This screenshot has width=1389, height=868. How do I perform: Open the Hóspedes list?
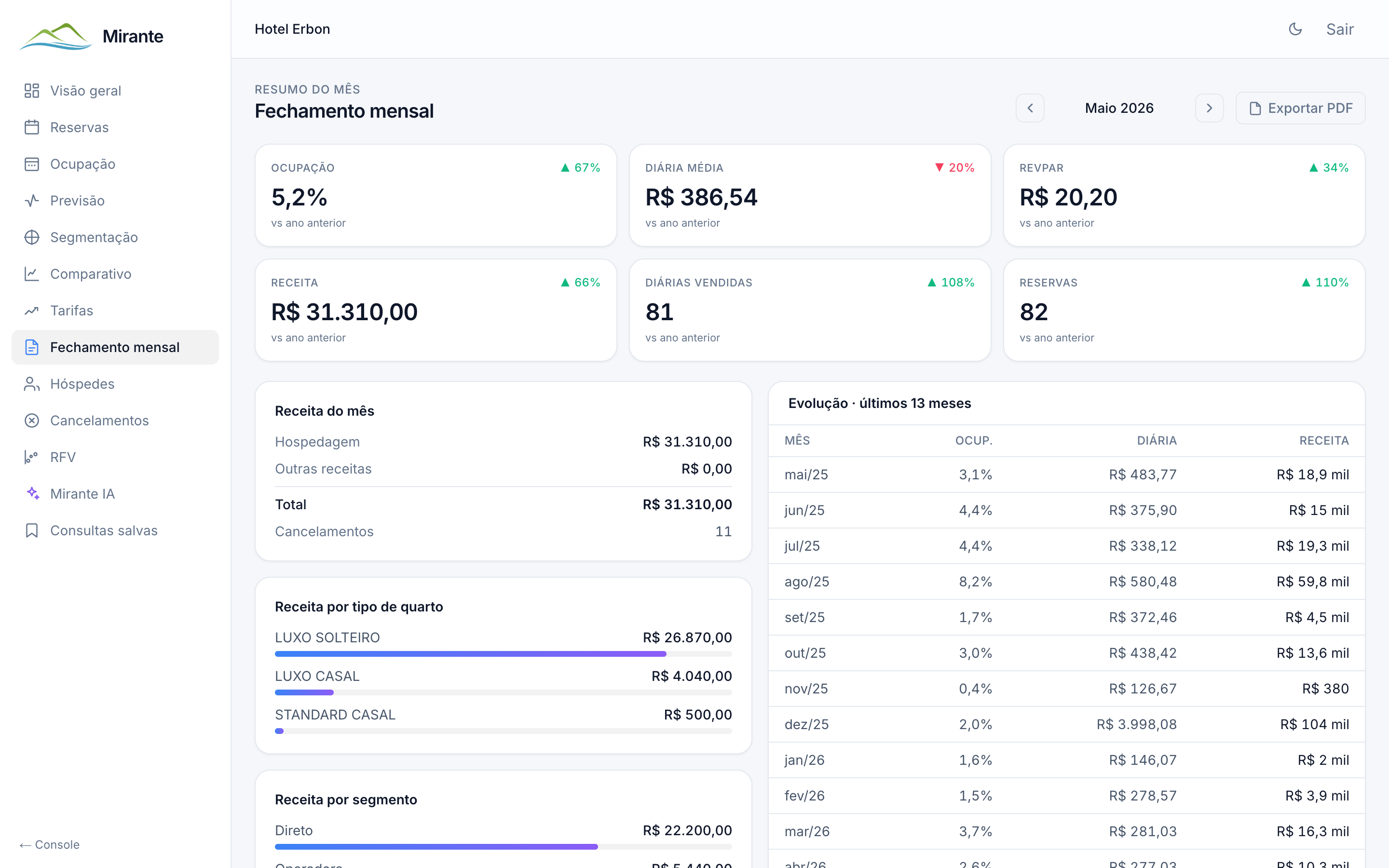point(115,384)
